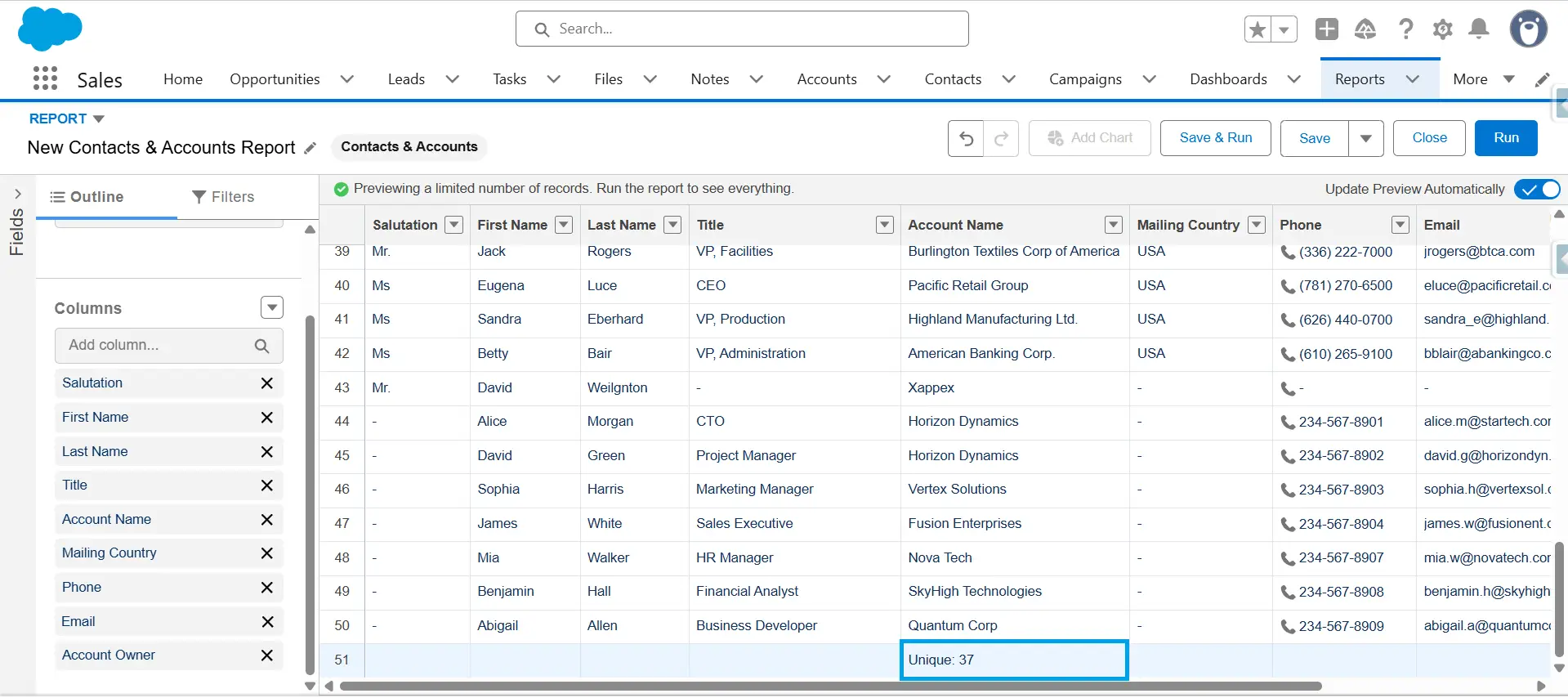Open the Leads tab chevron menu
The height and width of the screenshot is (698, 1568).
(452, 79)
